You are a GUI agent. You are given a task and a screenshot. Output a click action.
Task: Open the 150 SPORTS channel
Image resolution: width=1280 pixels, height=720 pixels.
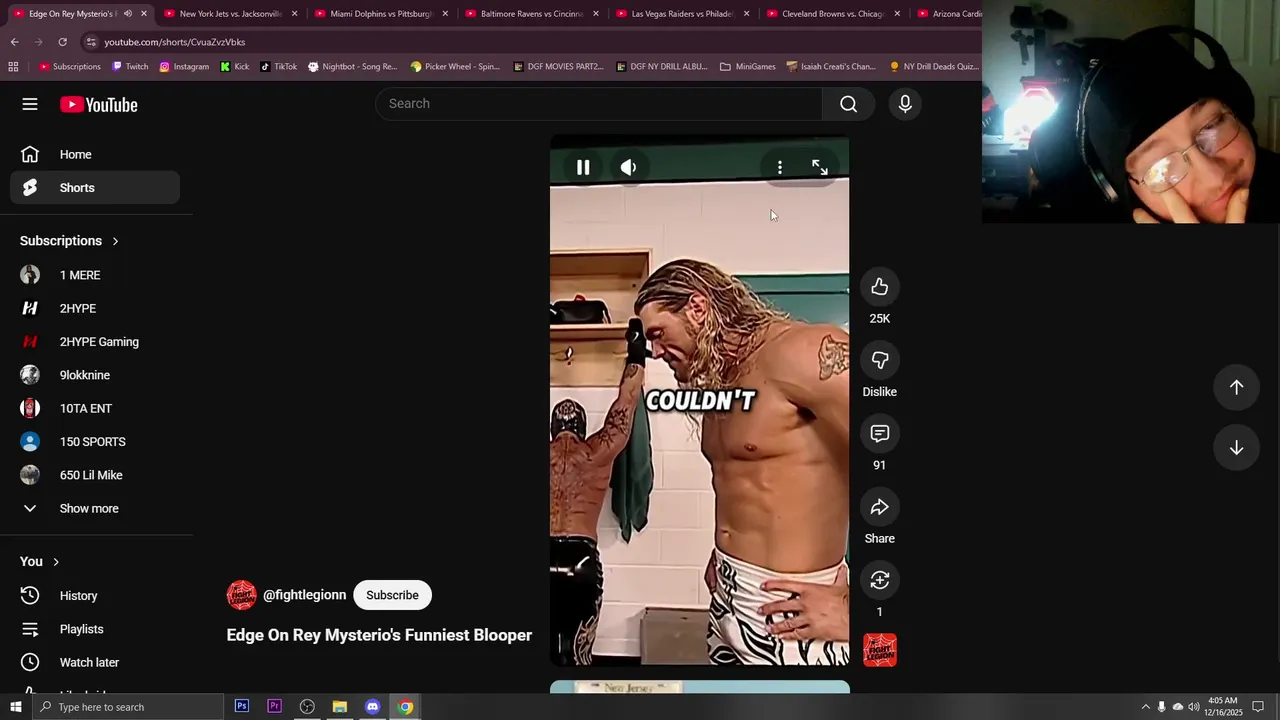[x=95, y=442]
